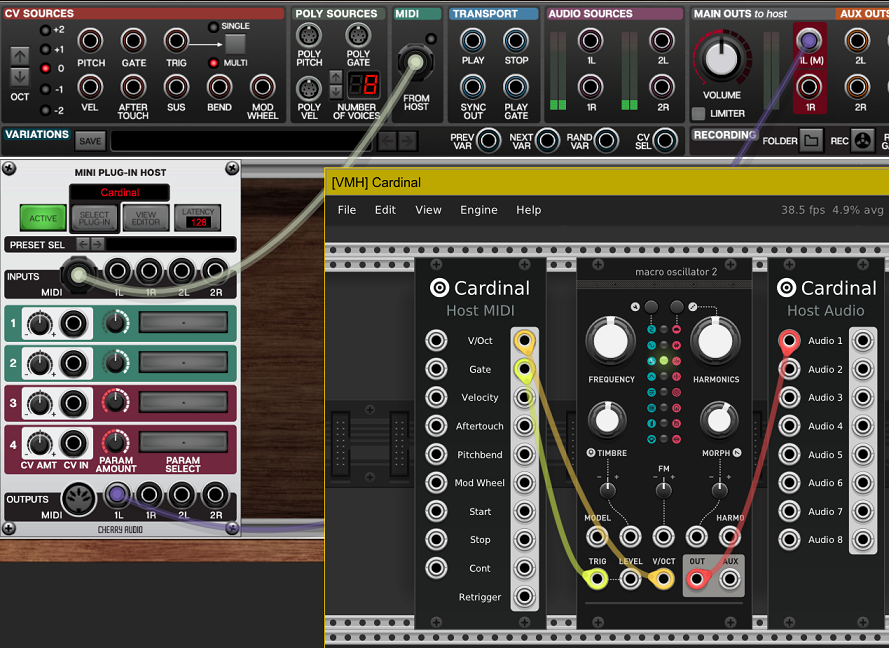
Task: Click the SUS CV output jack
Action: pyautogui.click(x=176, y=87)
